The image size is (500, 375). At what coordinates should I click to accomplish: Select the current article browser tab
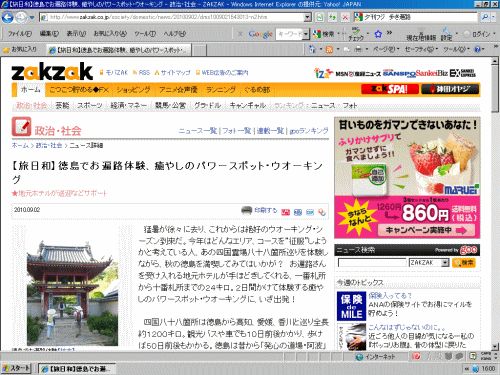(x=118, y=50)
